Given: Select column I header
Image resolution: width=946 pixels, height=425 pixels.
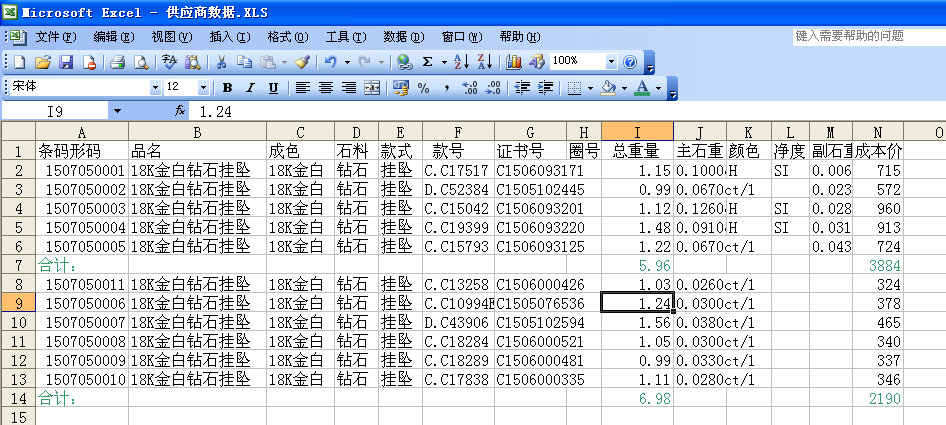Looking at the screenshot, I should tap(637, 132).
